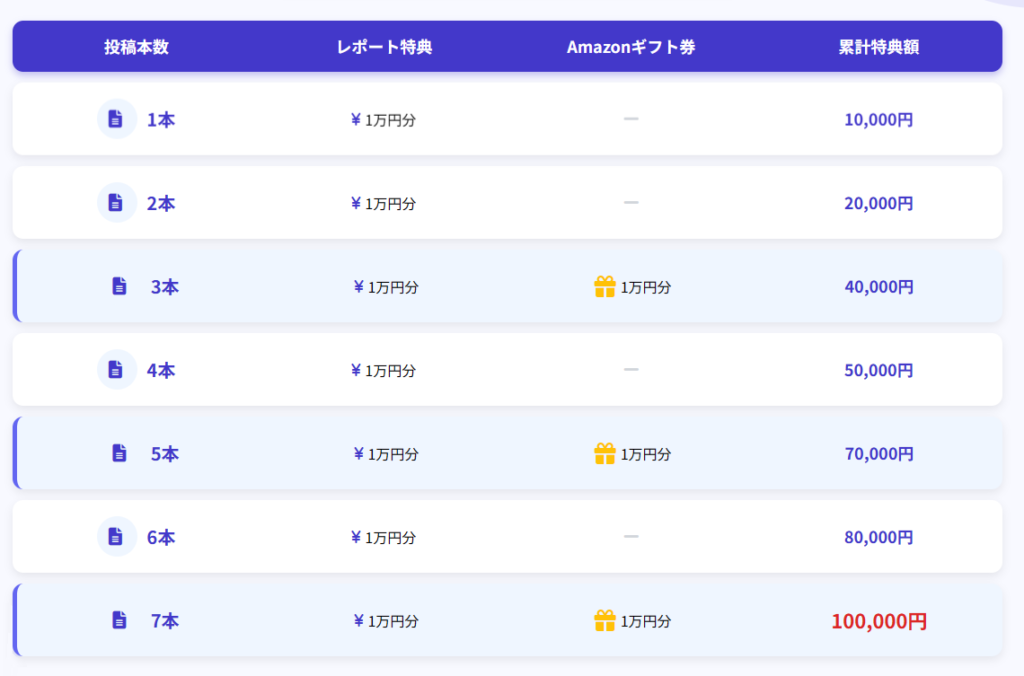This screenshot has height=676, width=1024.
Task: Click the document icon in the 1本 row
Action: [x=116, y=119]
